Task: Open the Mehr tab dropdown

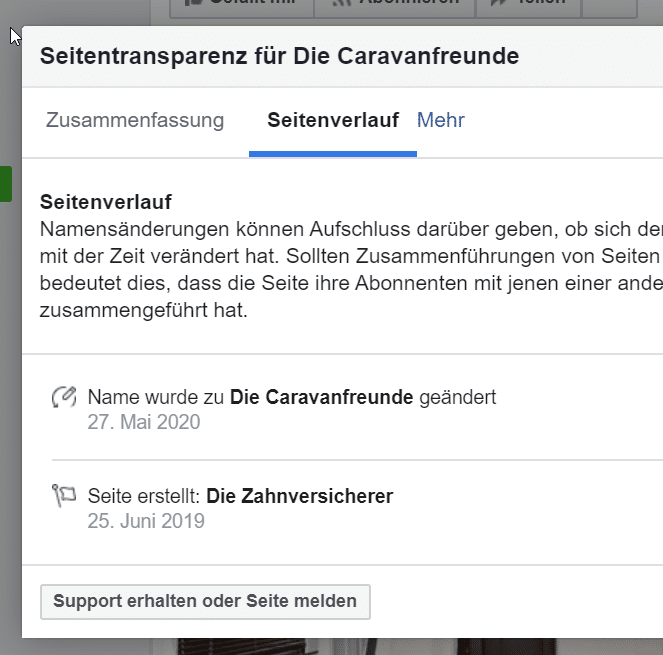Action: click(441, 120)
